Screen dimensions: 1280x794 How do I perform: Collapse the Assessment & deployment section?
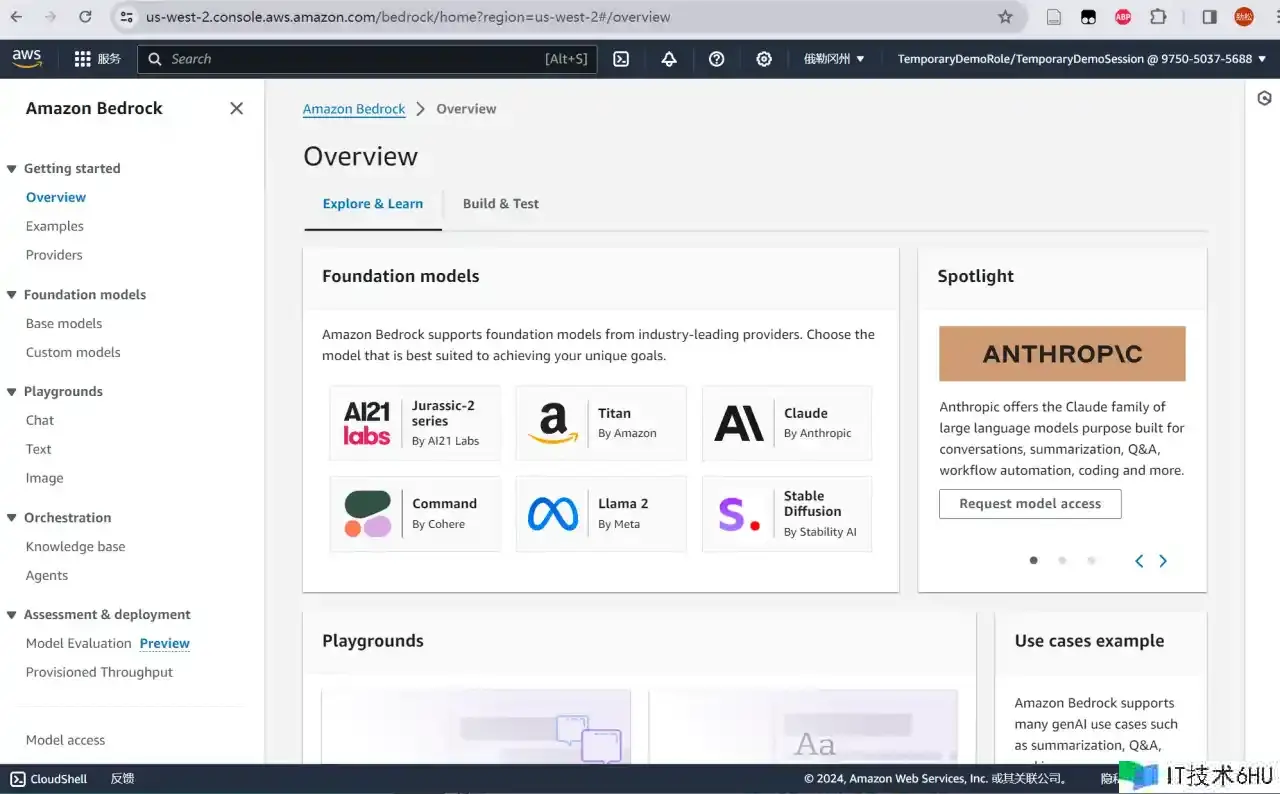12,615
